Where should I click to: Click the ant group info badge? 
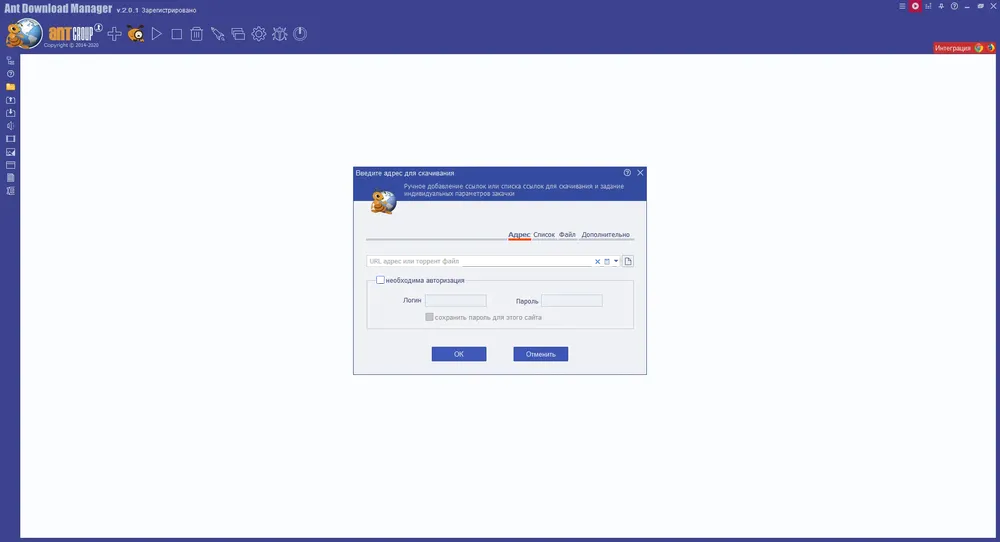[x=98, y=27]
